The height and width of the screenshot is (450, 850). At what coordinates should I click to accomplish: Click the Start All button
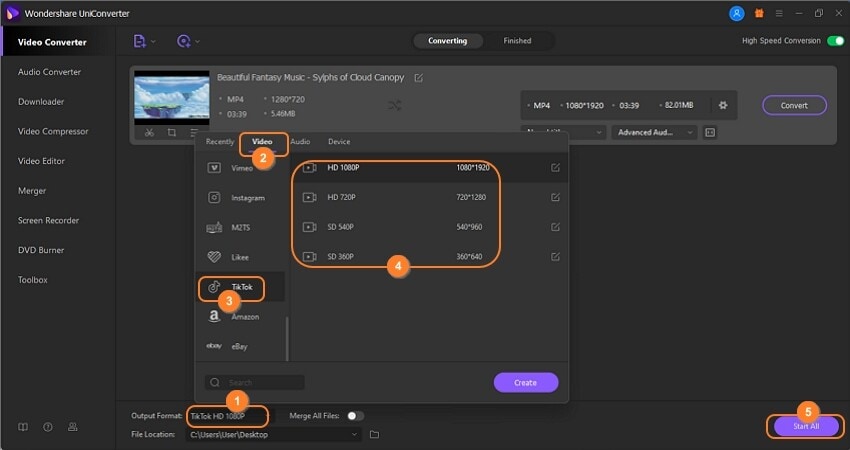tap(806, 426)
